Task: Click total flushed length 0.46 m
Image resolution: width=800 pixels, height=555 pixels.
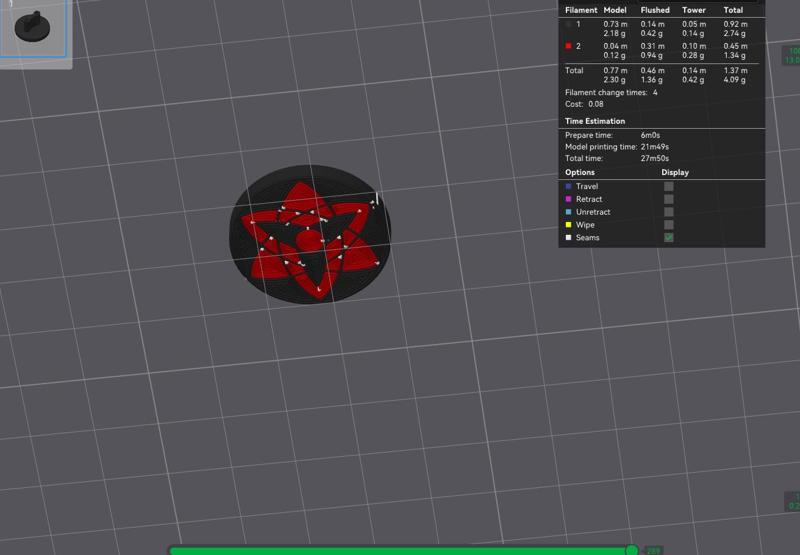Action: pos(653,70)
